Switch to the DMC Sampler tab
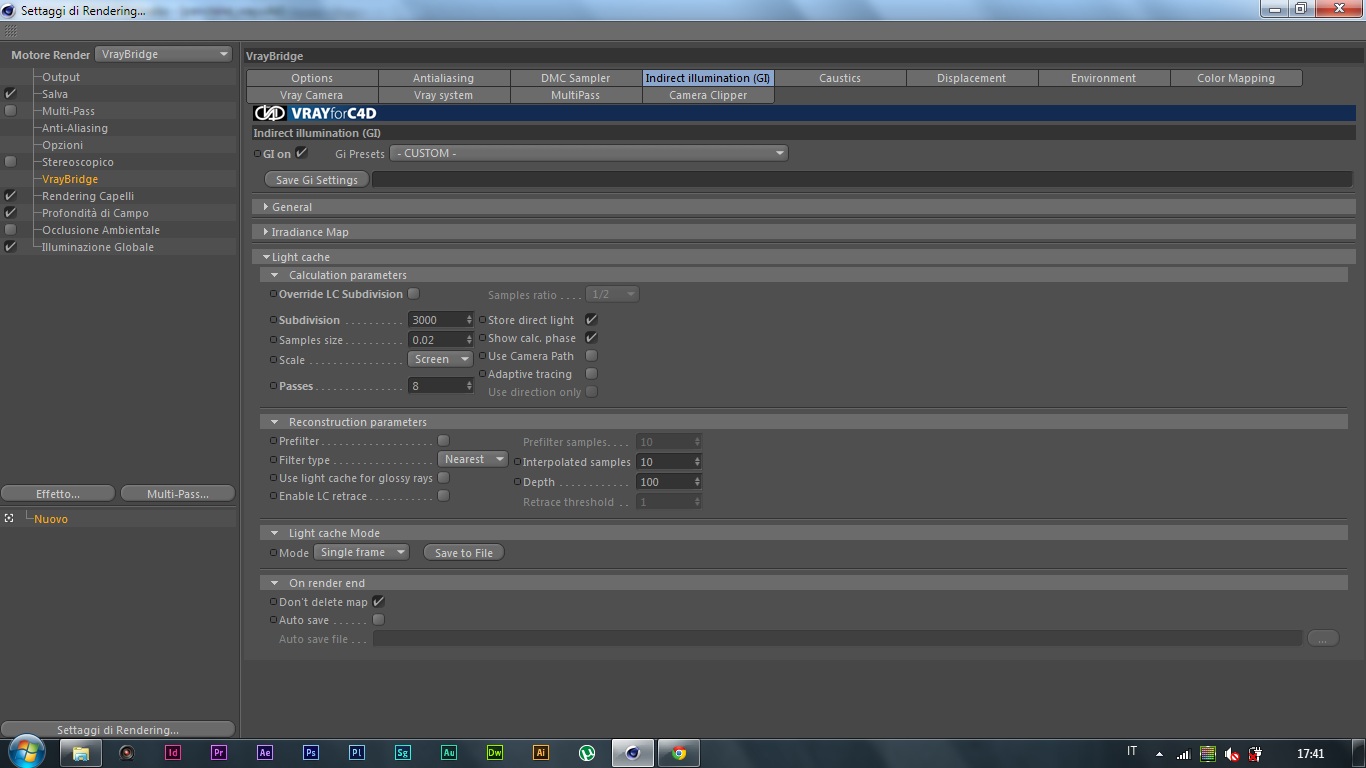 tap(576, 78)
